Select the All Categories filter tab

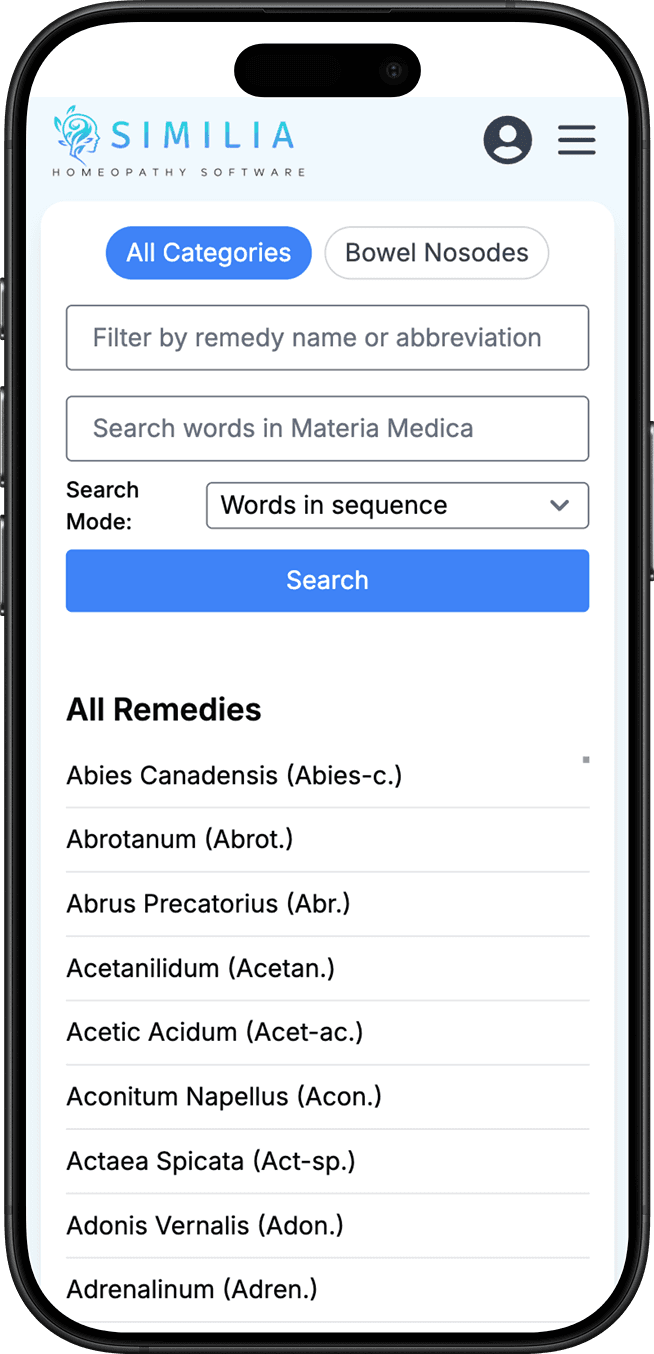tap(208, 253)
